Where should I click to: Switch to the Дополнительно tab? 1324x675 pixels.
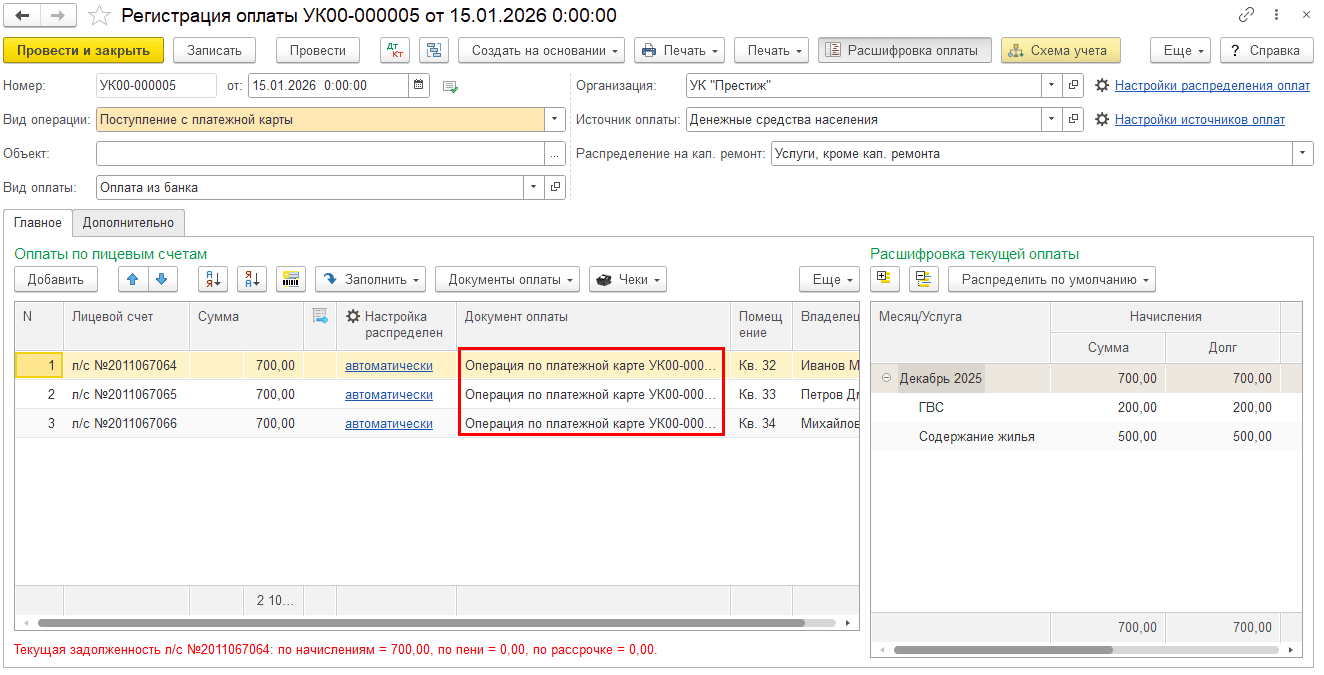point(128,223)
